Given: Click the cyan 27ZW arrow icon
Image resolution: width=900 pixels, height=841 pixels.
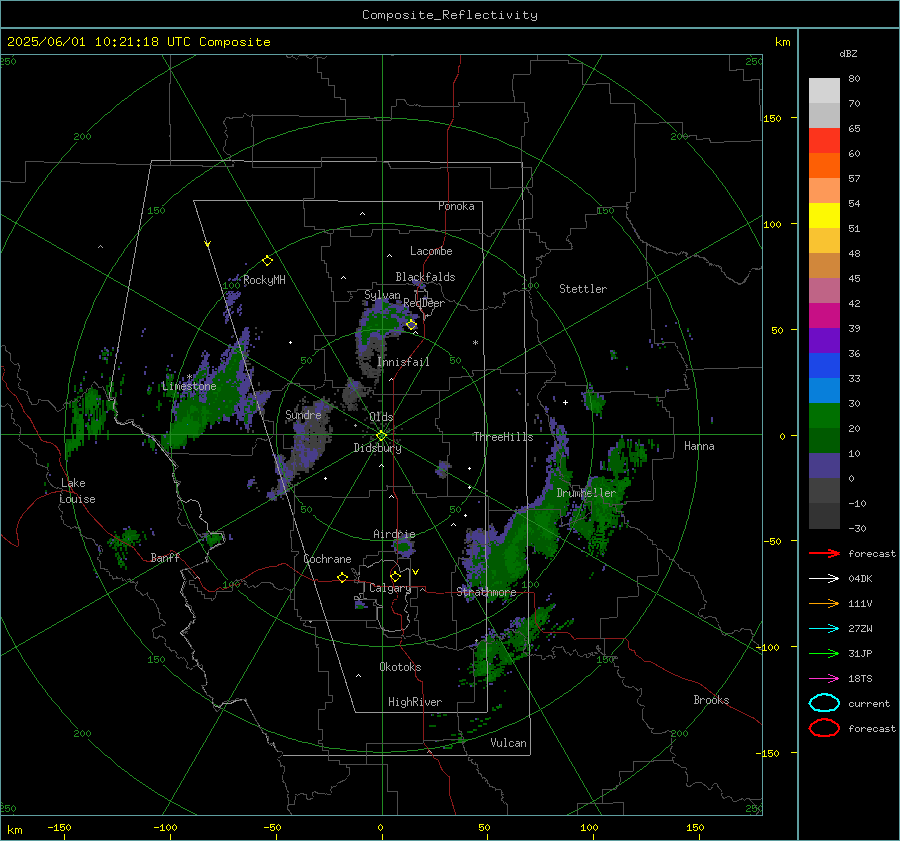Looking at the screenshot, I should coord(824,629).
